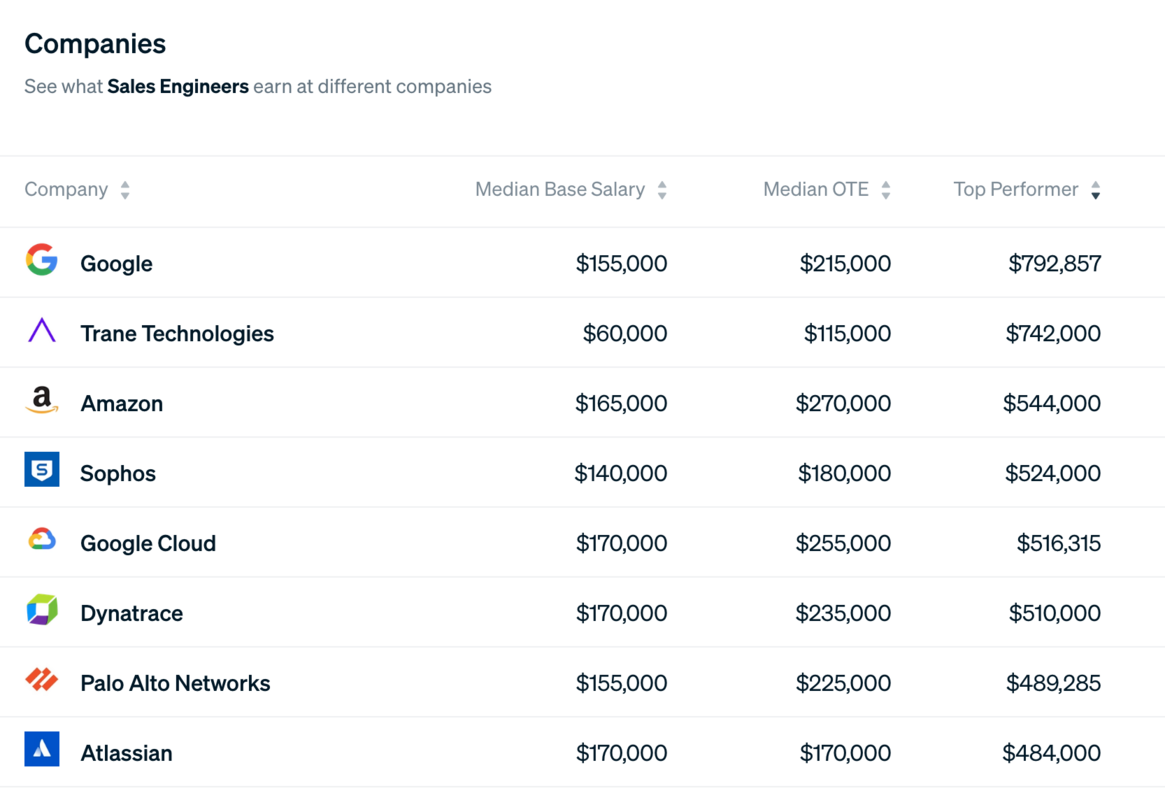Click the Sales Engineers bold text
1165x800 pixels.
point(178,87)
